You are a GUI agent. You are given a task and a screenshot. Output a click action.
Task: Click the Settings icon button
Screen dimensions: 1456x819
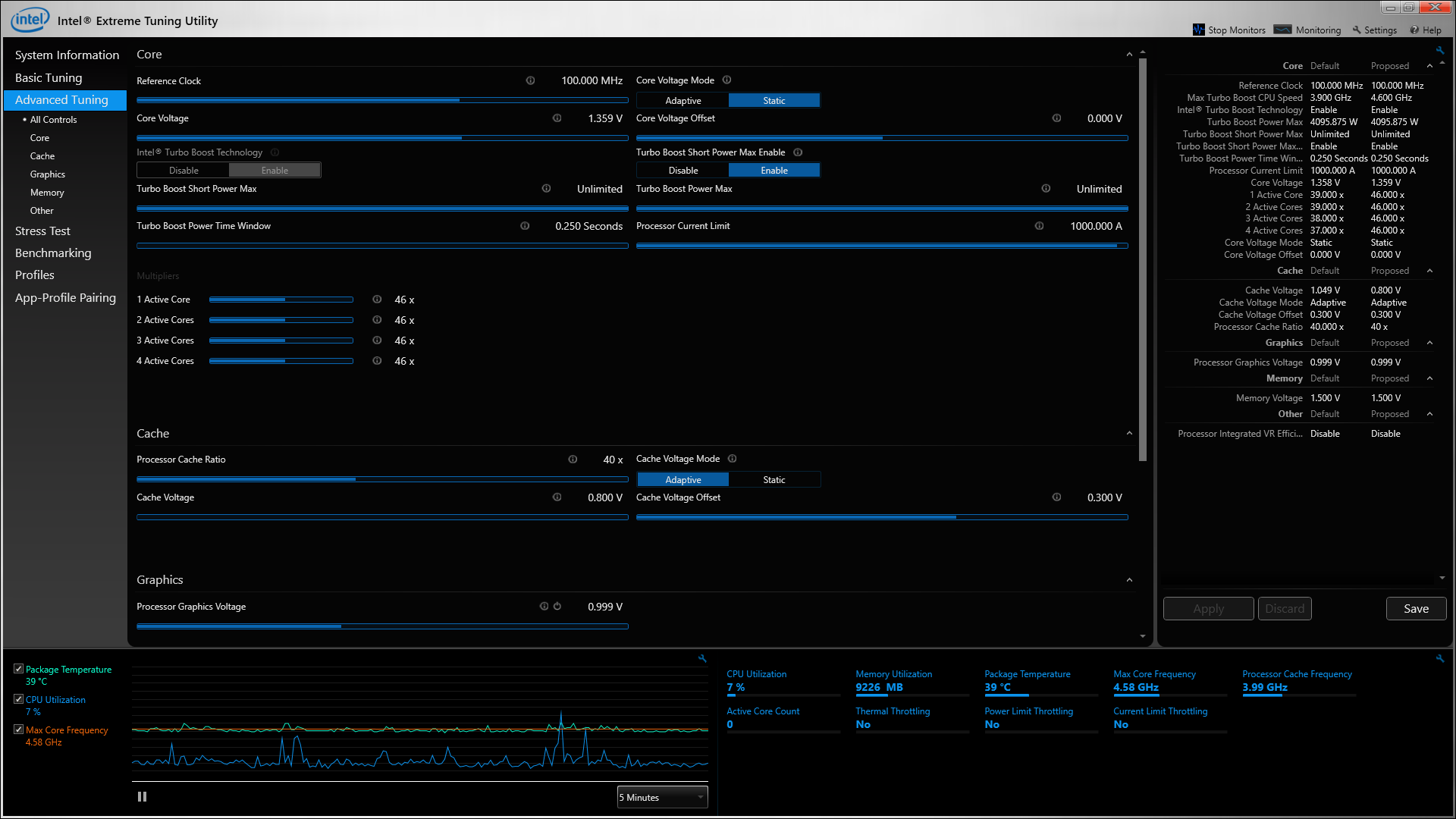click(1357, 31)
